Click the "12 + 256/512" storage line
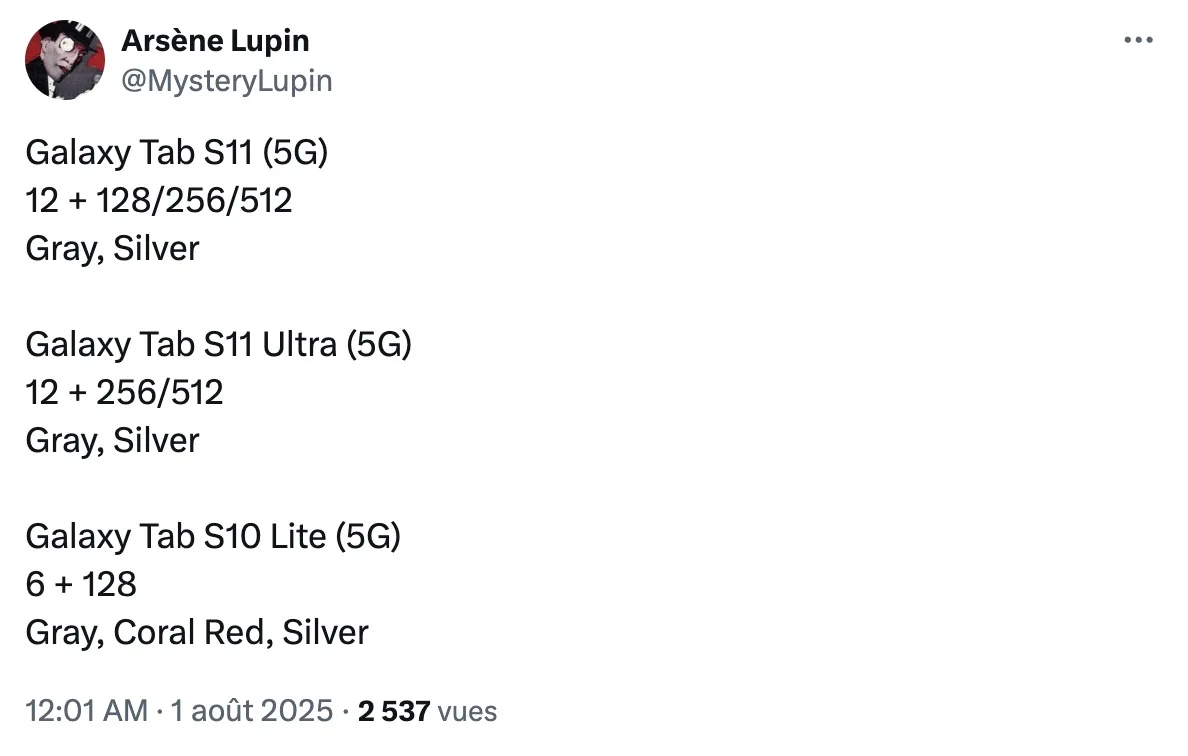The width and height of the screenshot is (1188, 756). click(124, 392)
